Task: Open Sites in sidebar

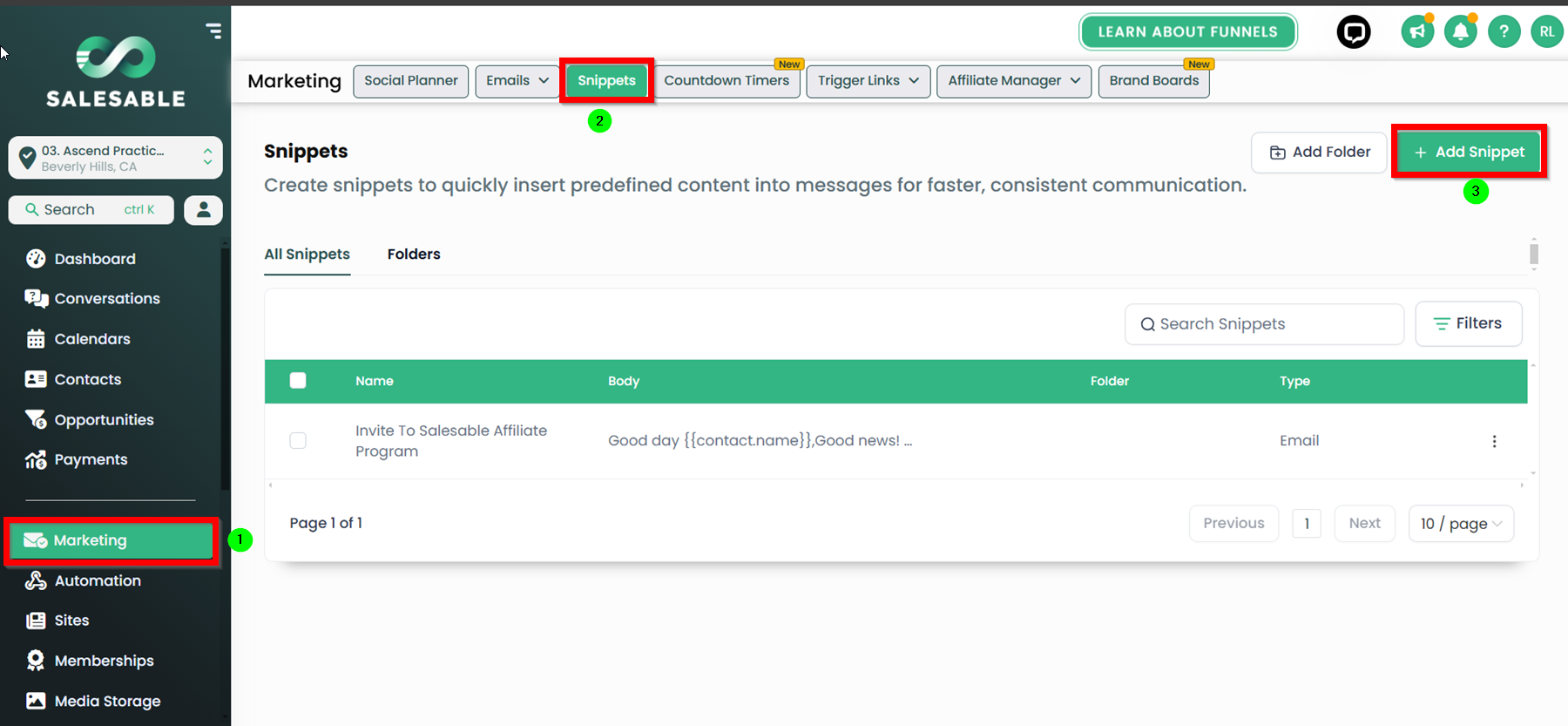Action: 71,621
